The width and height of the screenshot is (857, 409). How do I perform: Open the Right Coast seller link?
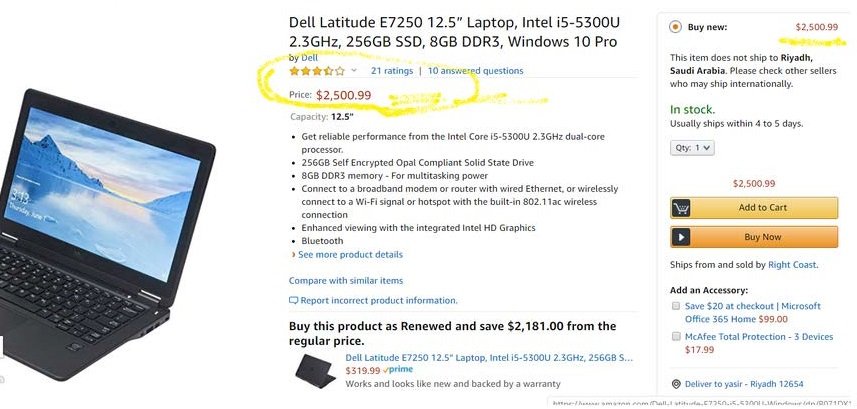792,265
